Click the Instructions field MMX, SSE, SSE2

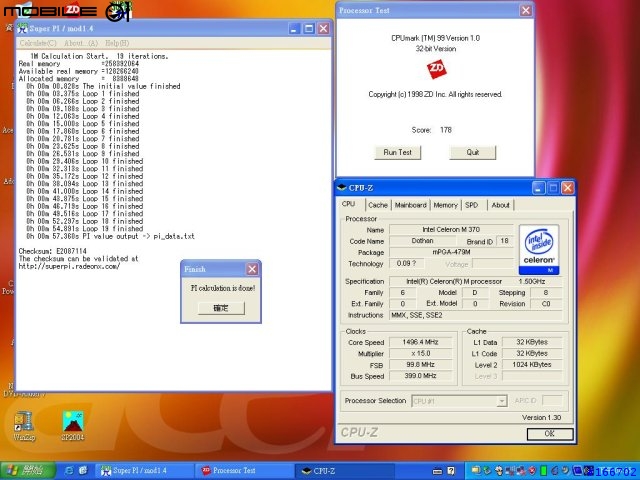[476, 315]
